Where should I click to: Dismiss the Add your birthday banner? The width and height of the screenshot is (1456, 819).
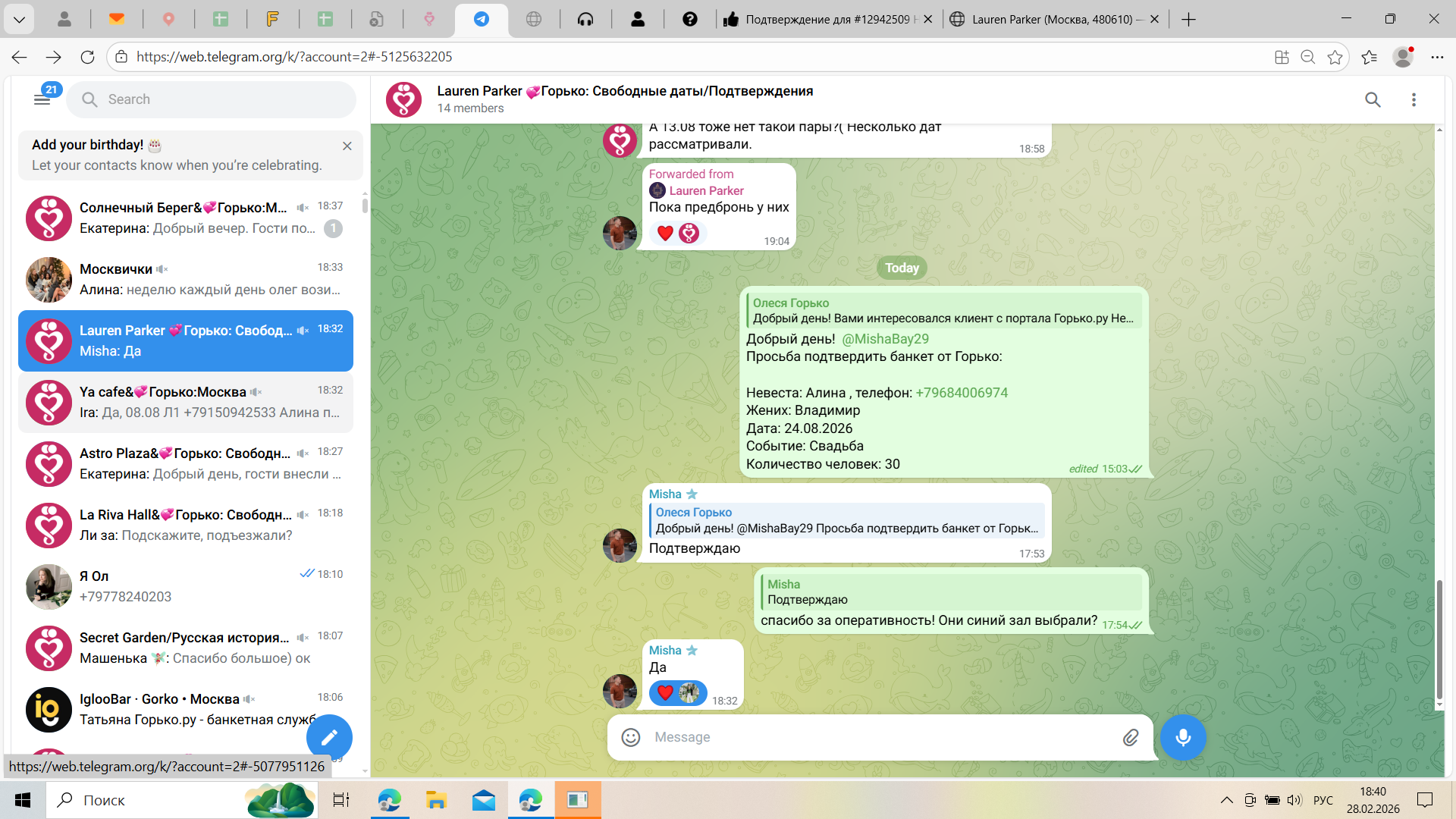tap(347, 146)
